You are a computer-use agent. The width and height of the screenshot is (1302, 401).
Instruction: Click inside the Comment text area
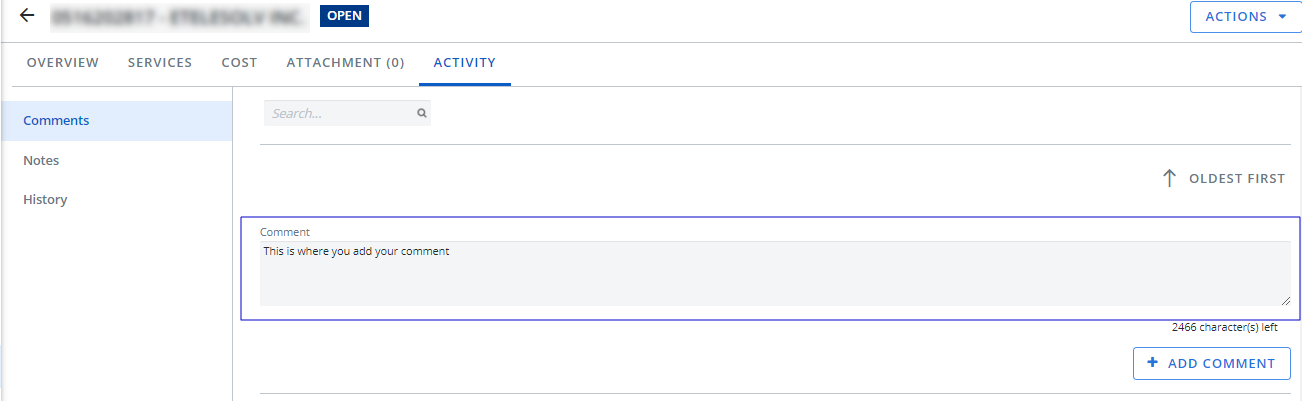770,275
